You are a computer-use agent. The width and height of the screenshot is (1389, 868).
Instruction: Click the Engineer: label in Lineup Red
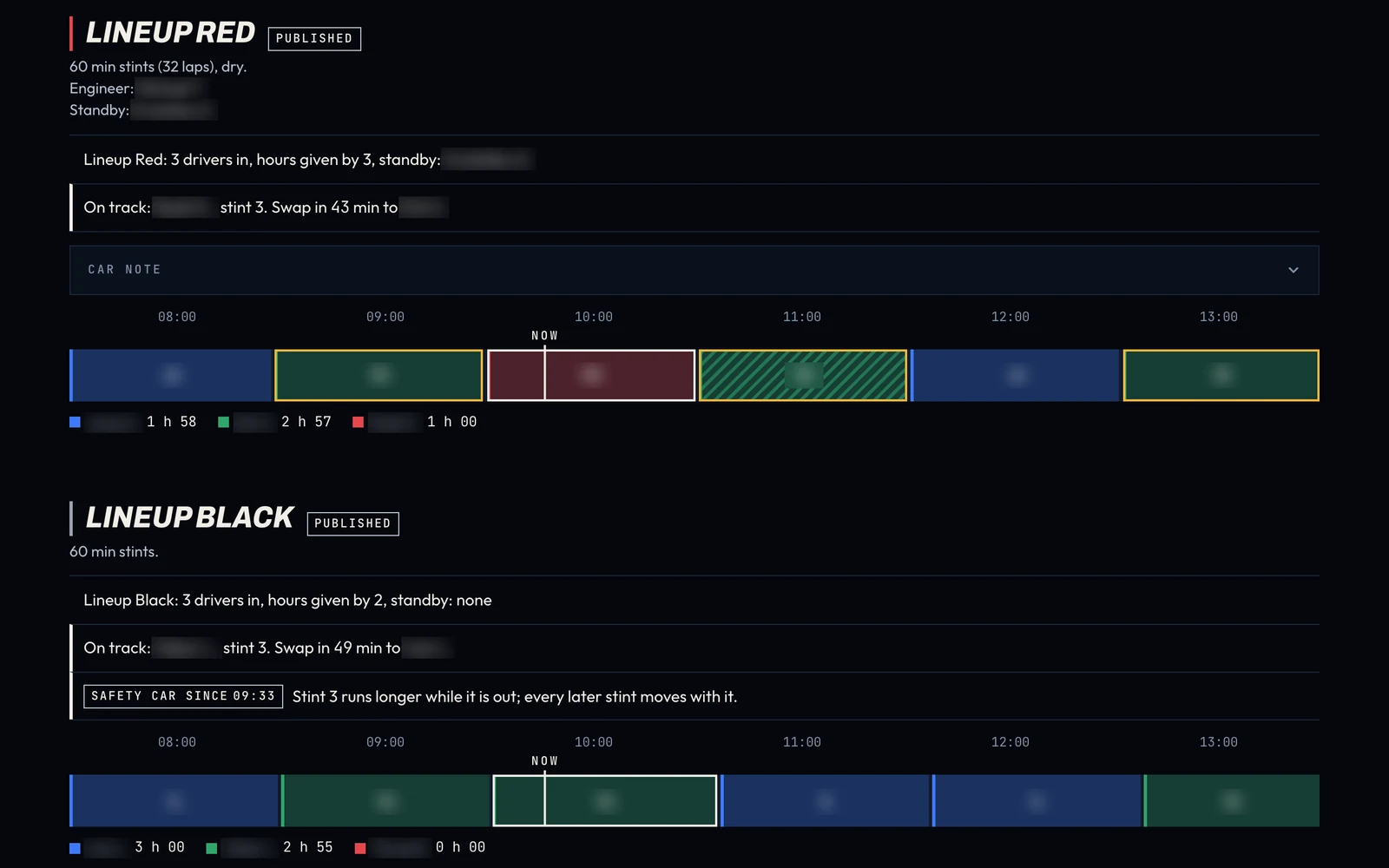point(102,89)
